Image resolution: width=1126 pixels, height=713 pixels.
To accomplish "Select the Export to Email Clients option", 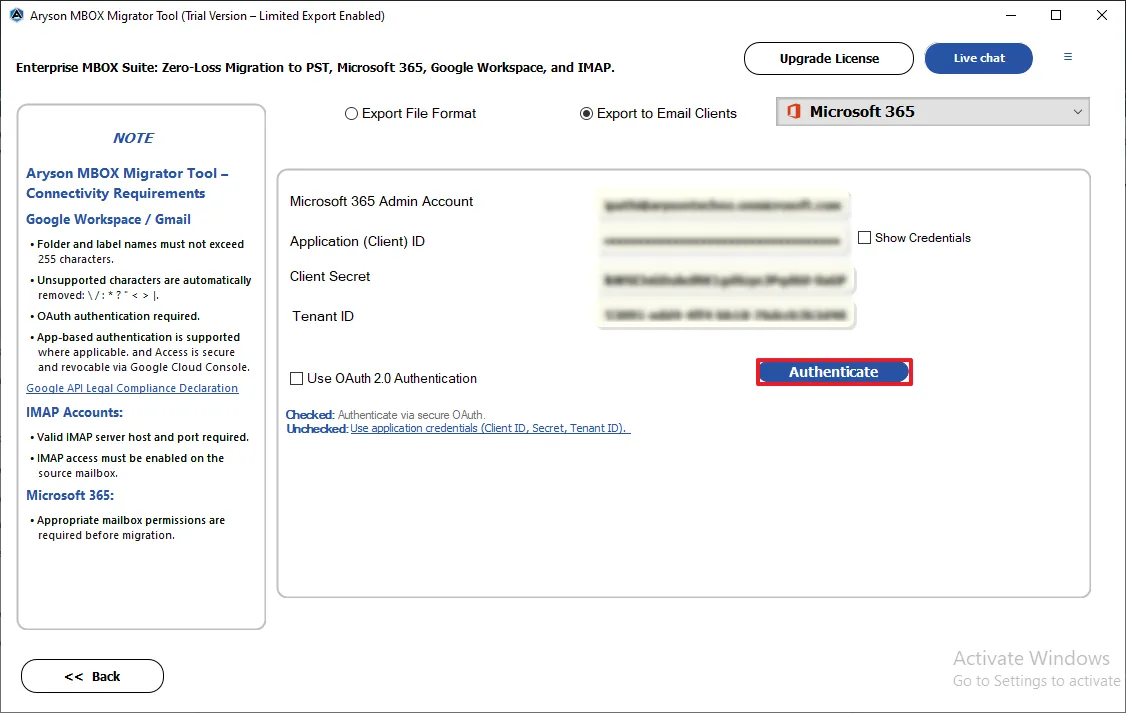I will (586, 113).
